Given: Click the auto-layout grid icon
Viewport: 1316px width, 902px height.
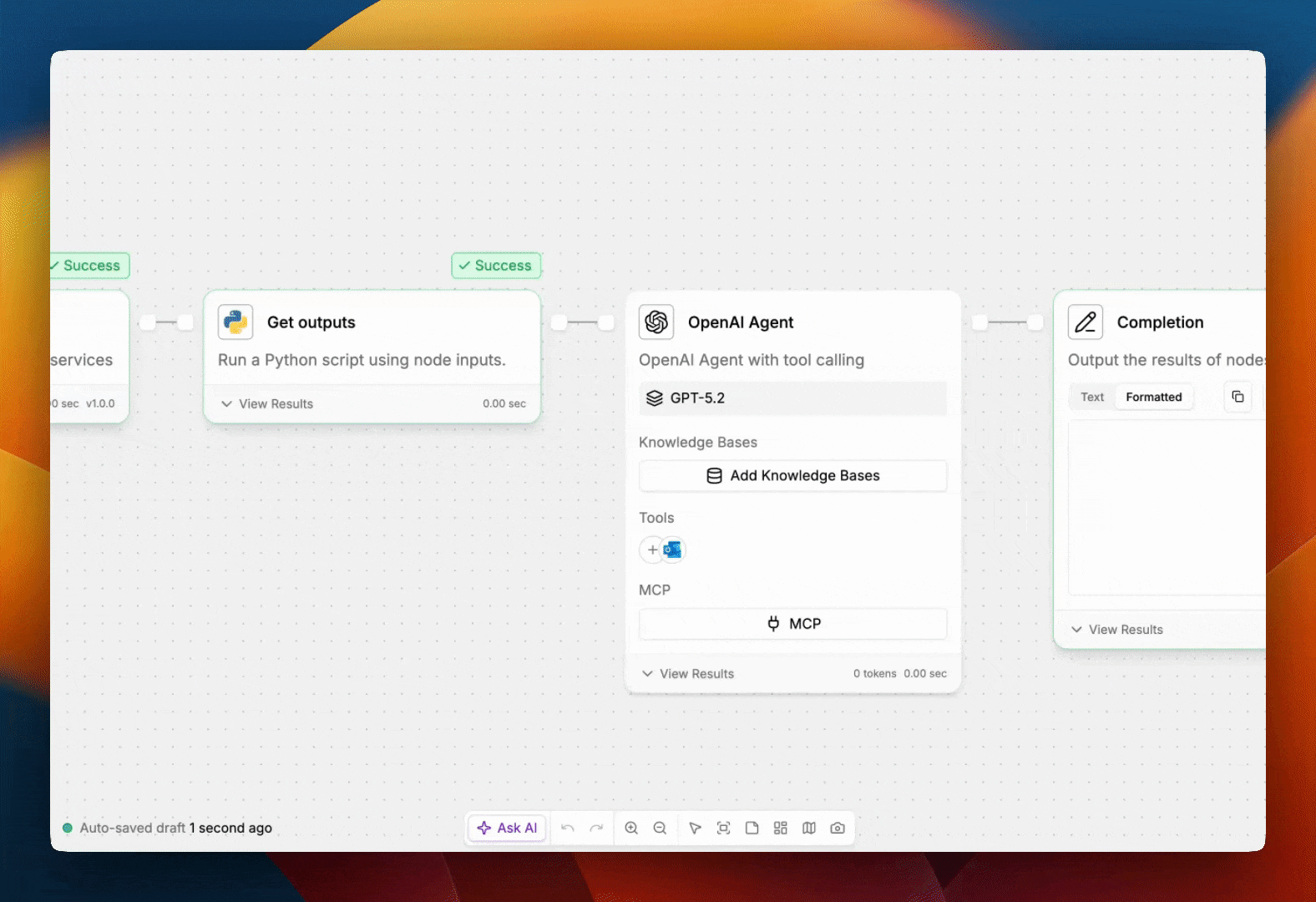Looking at the screenshot, I should click(780, 828).
